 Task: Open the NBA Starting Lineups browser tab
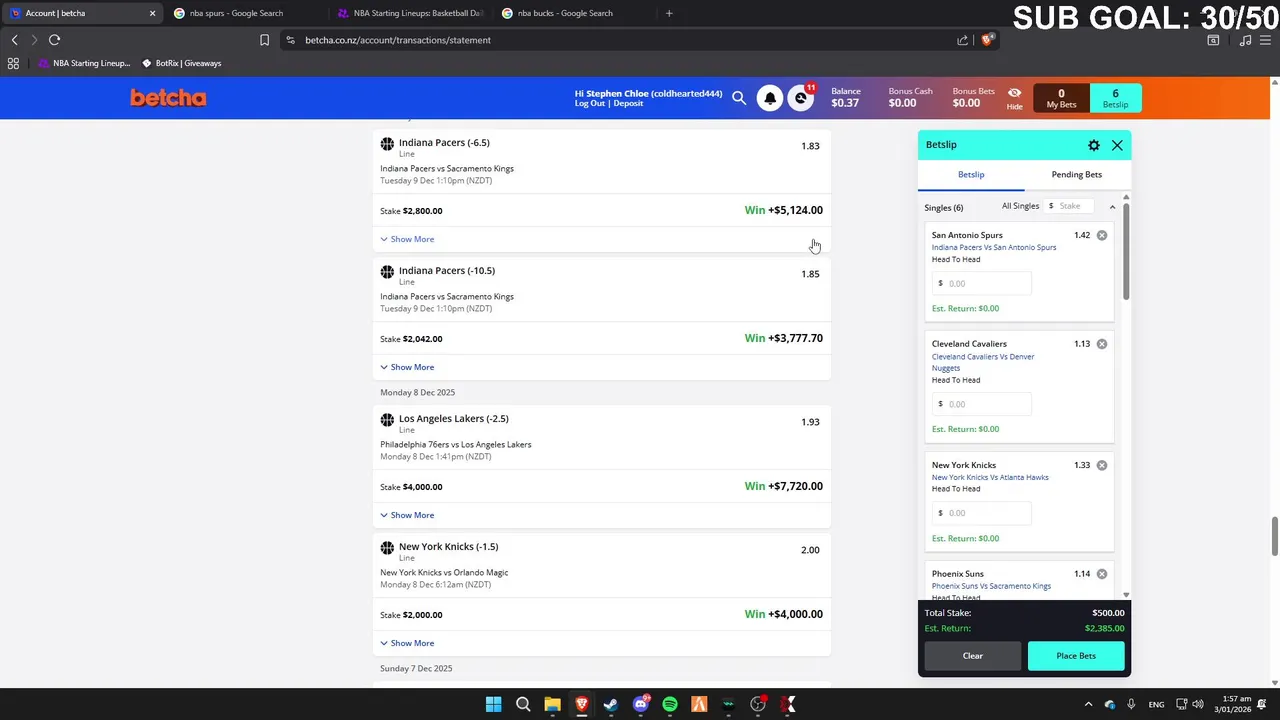pyautogui.click(x=410, y=13)
